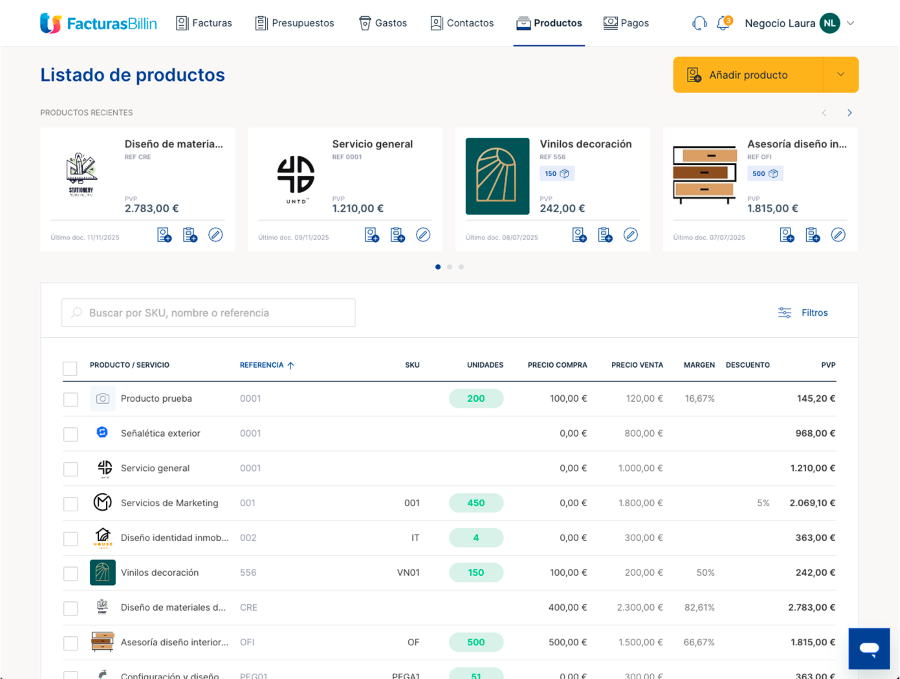900x679 pixels.
Task: Open the chat widget bubble
Action: (x=869, y=648)
